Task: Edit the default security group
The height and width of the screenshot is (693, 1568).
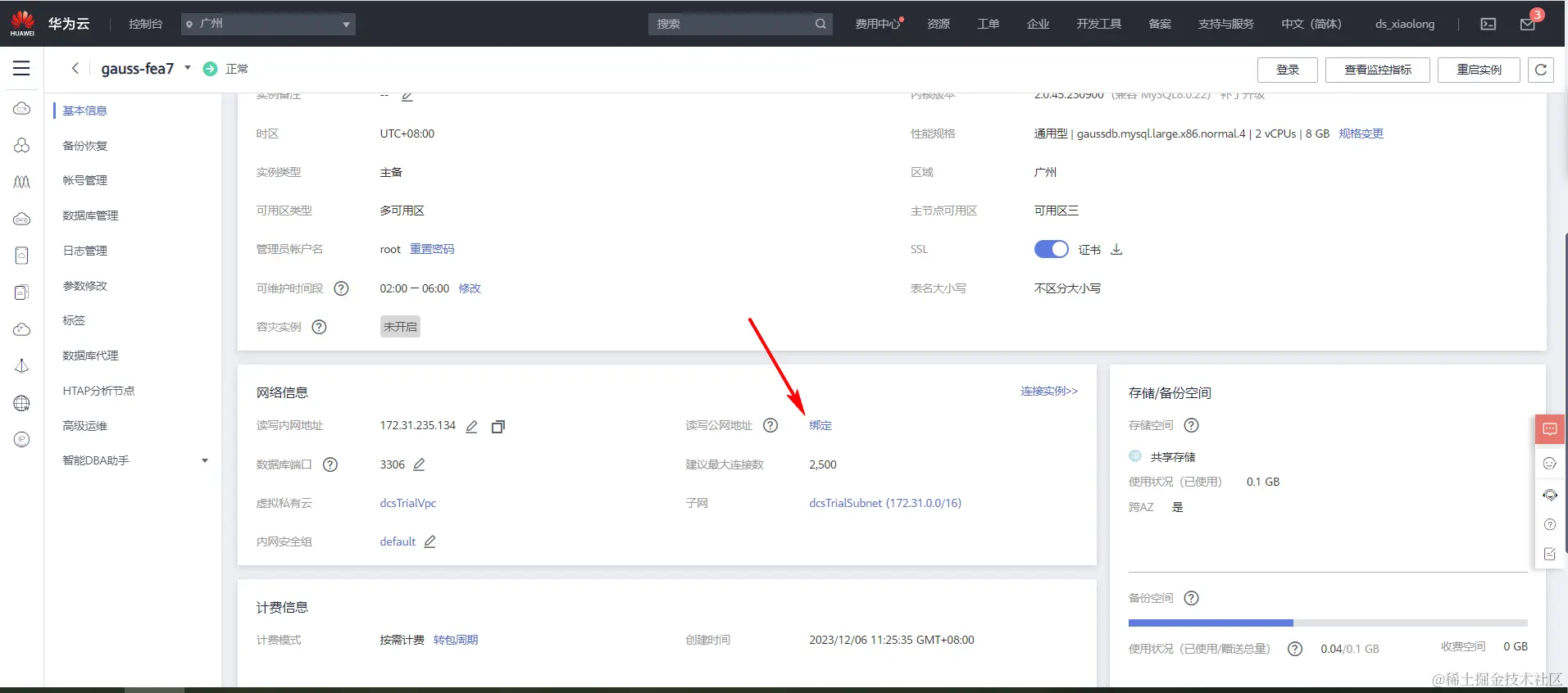Action: tap(429, 541)
